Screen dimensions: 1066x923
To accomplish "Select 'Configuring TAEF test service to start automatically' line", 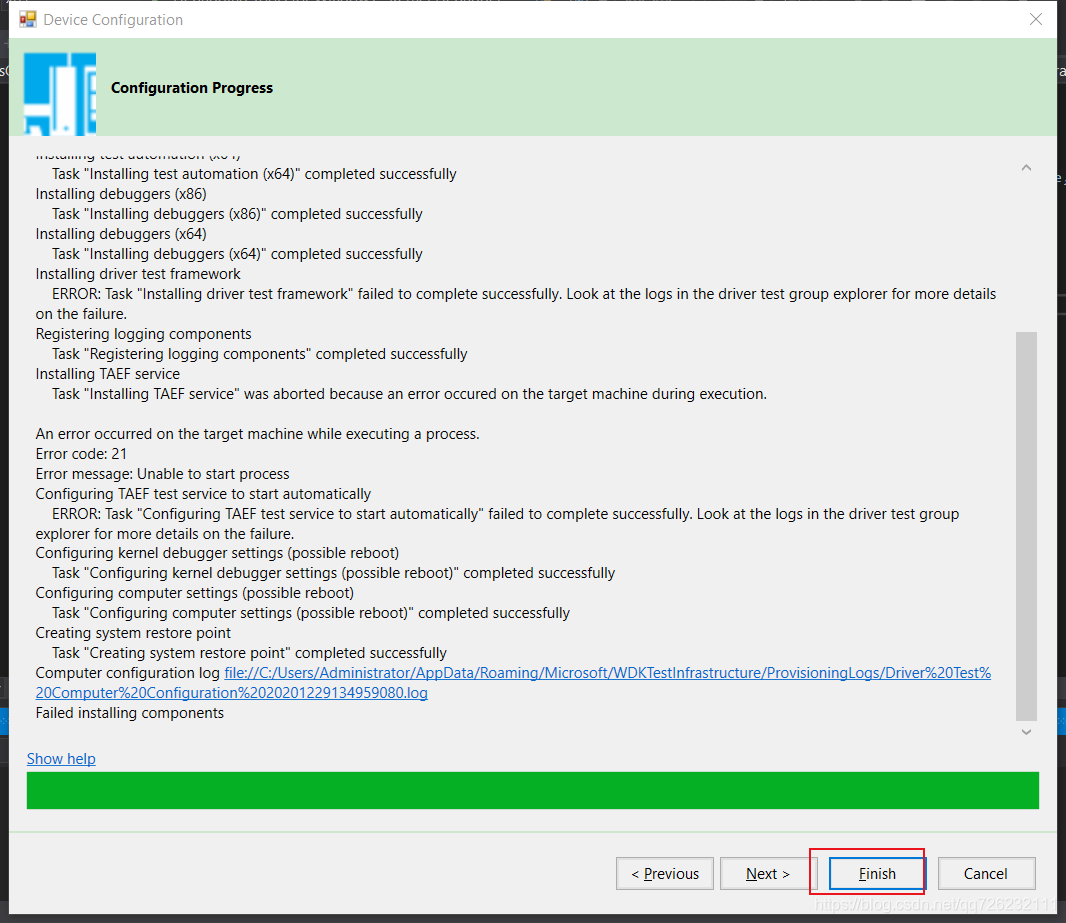I will [x=203, y=493].
